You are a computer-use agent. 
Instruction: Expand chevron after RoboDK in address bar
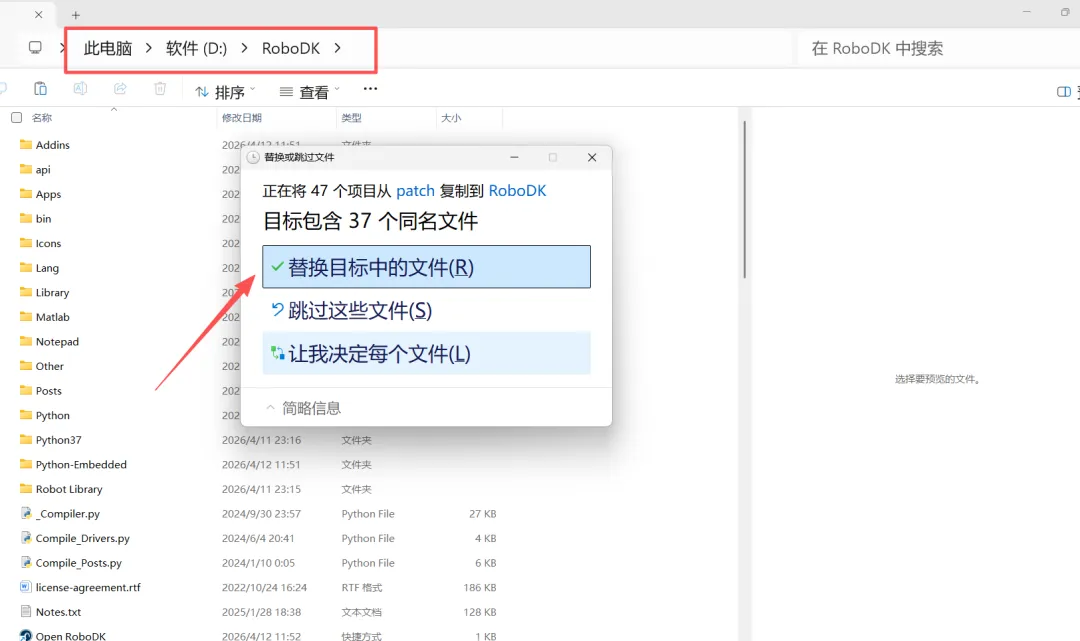337,48
